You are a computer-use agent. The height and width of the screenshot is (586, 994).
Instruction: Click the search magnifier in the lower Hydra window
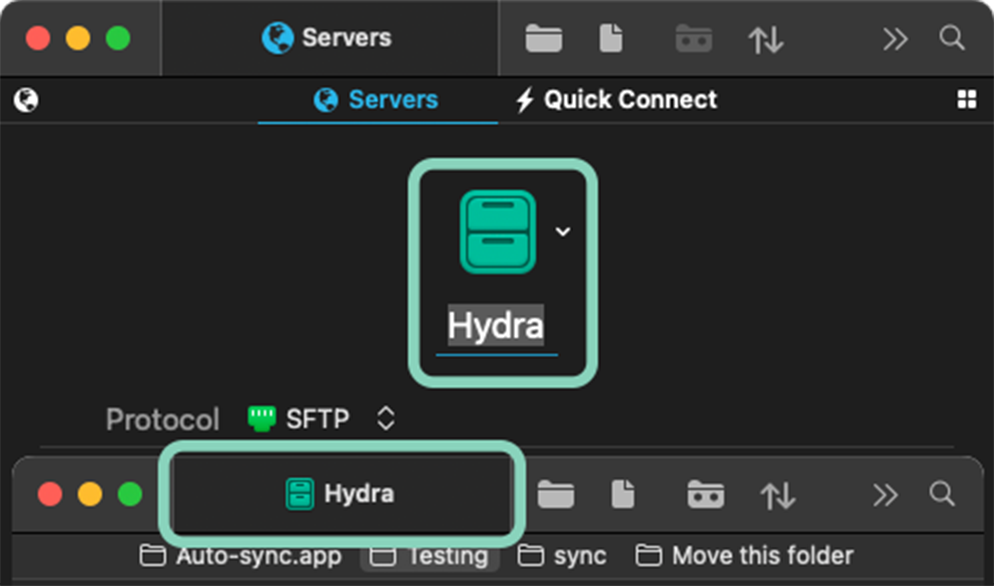click(942, 493)
